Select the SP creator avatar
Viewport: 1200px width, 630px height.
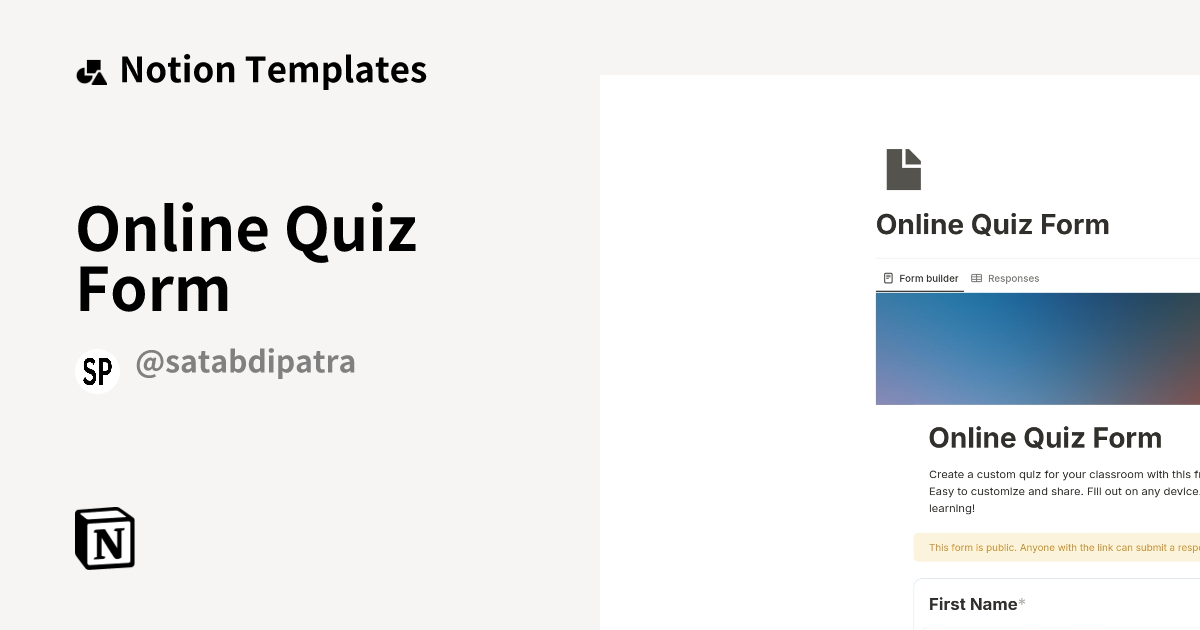(x=97, y=370)
